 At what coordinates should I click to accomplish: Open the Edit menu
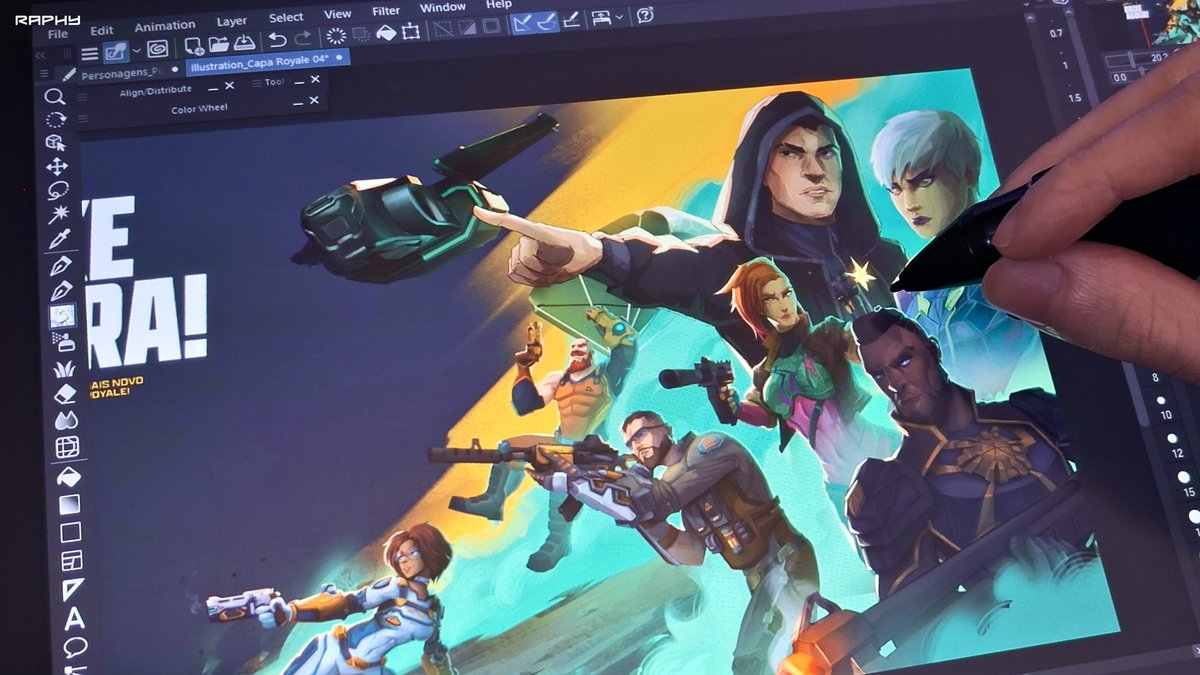pyautogui.click(x=102, y=30)
